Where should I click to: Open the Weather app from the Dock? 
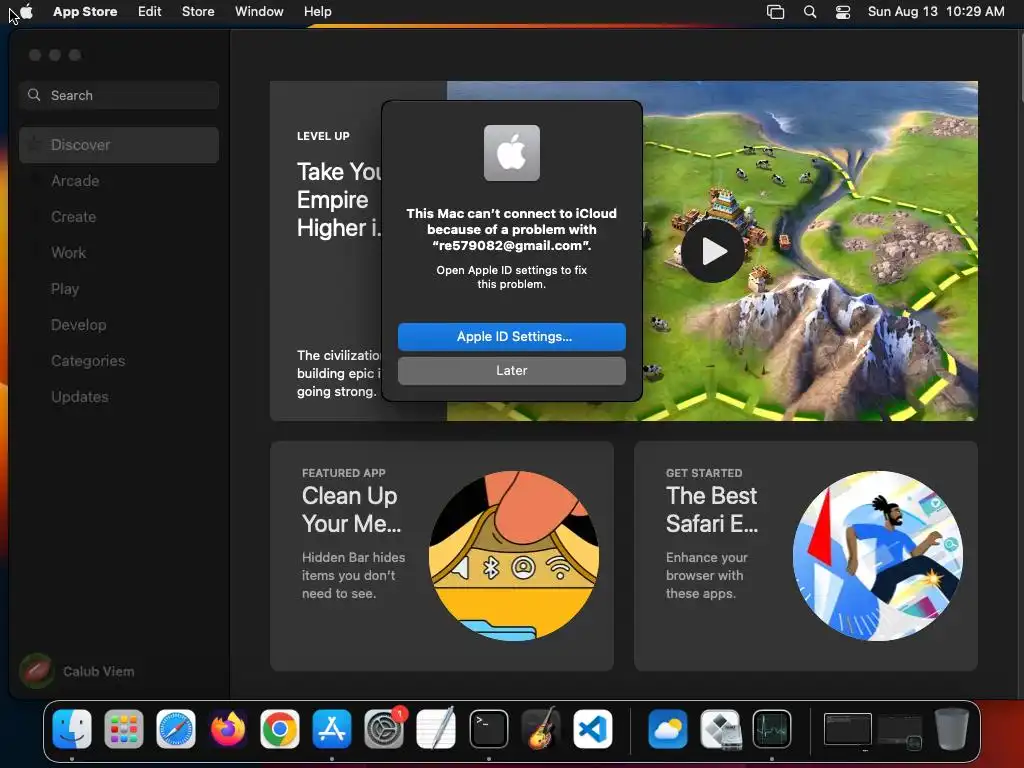(x=667, y=729)
